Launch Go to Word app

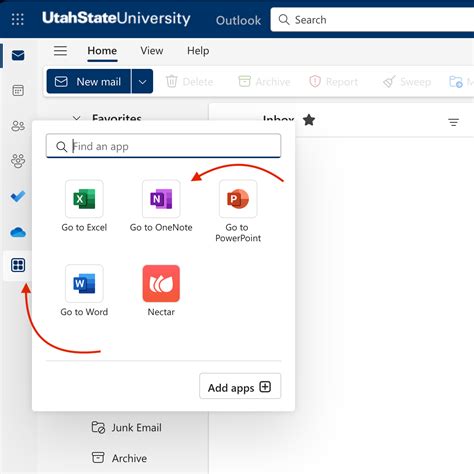[x=84, y=291]
